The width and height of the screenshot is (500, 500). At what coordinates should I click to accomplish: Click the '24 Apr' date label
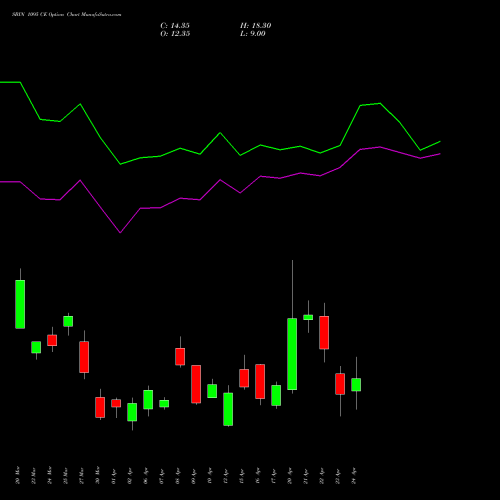click(354, 475)
